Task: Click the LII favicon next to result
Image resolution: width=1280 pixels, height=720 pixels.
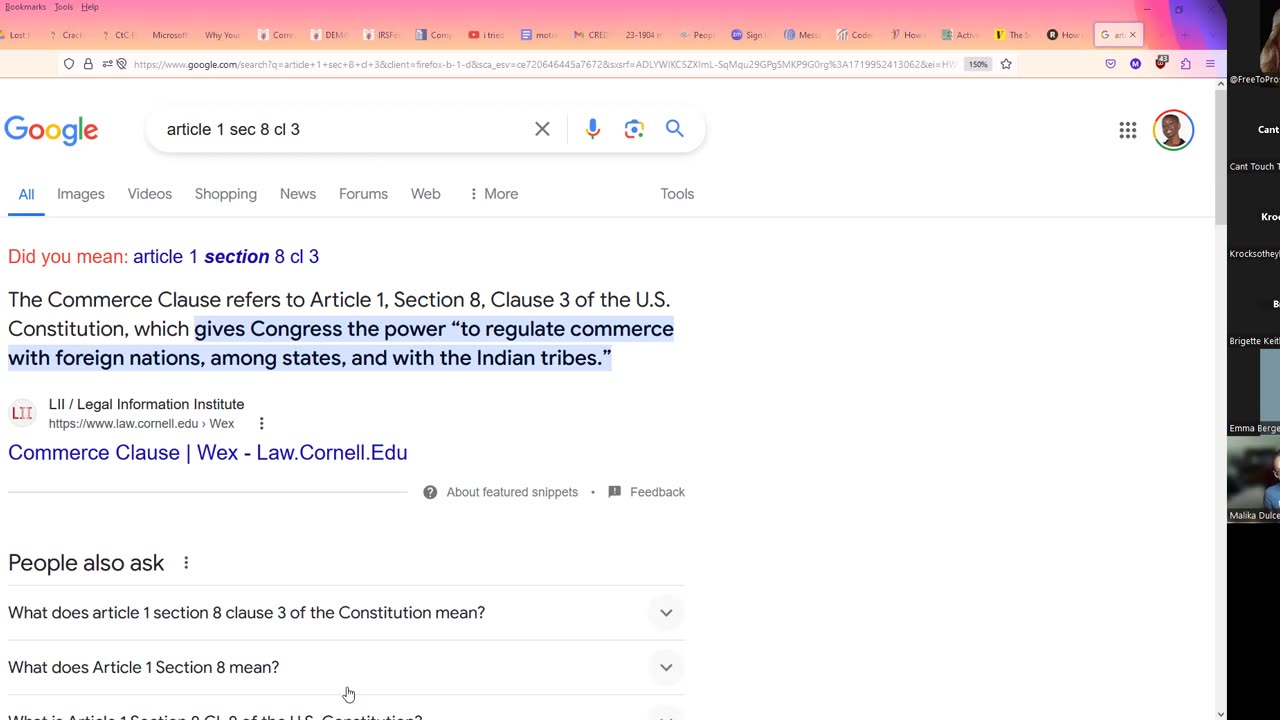Action: coord(22,413)
